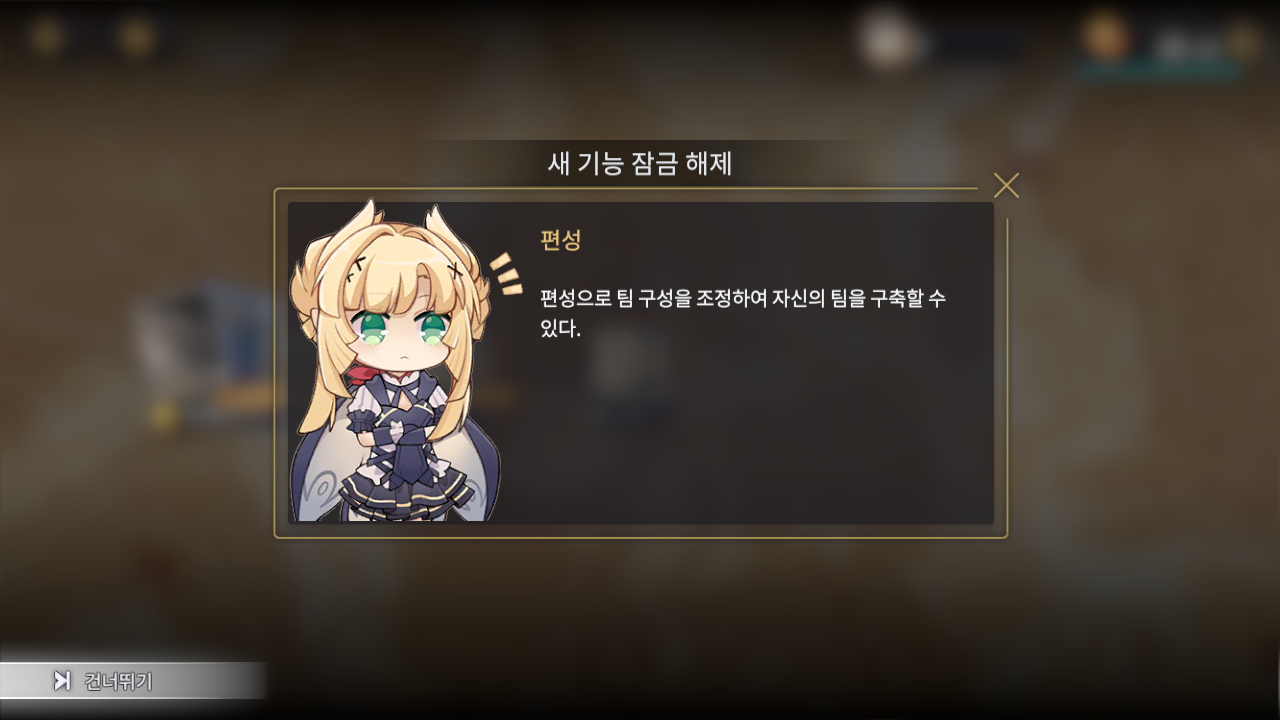Screen dimensions: 1280x720
Task: Click the second blurred round icon at top-left
Action: (x=136, y=37)
